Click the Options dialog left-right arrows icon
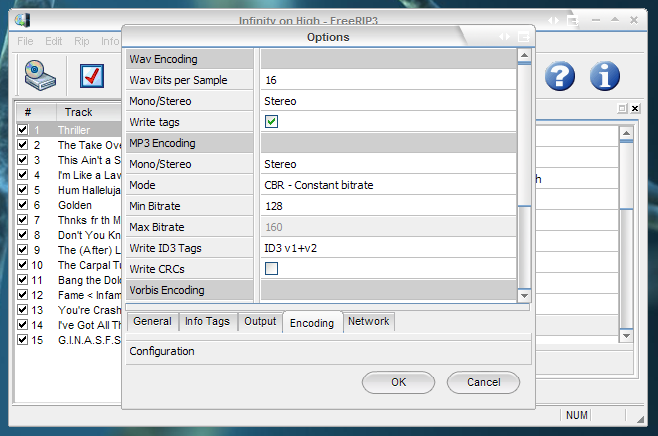 504,37
